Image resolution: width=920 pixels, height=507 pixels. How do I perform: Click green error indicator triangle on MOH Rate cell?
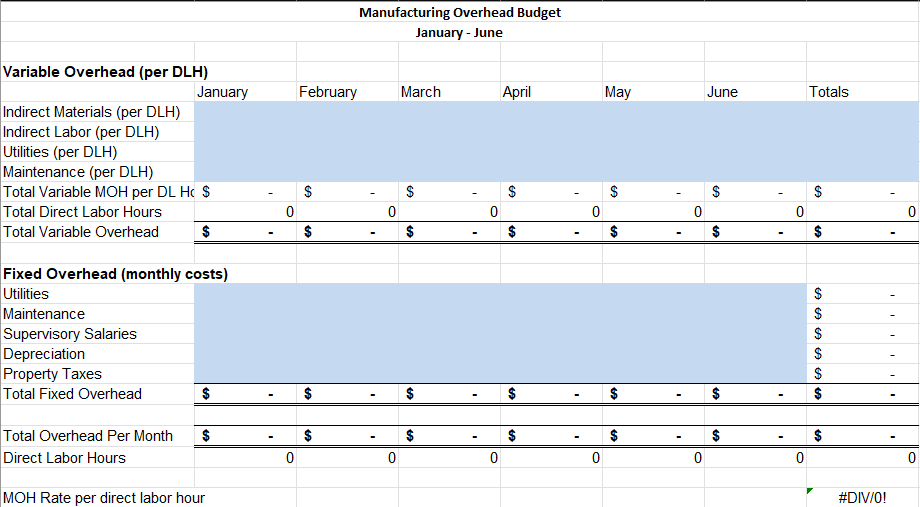(x=810, y=491)
